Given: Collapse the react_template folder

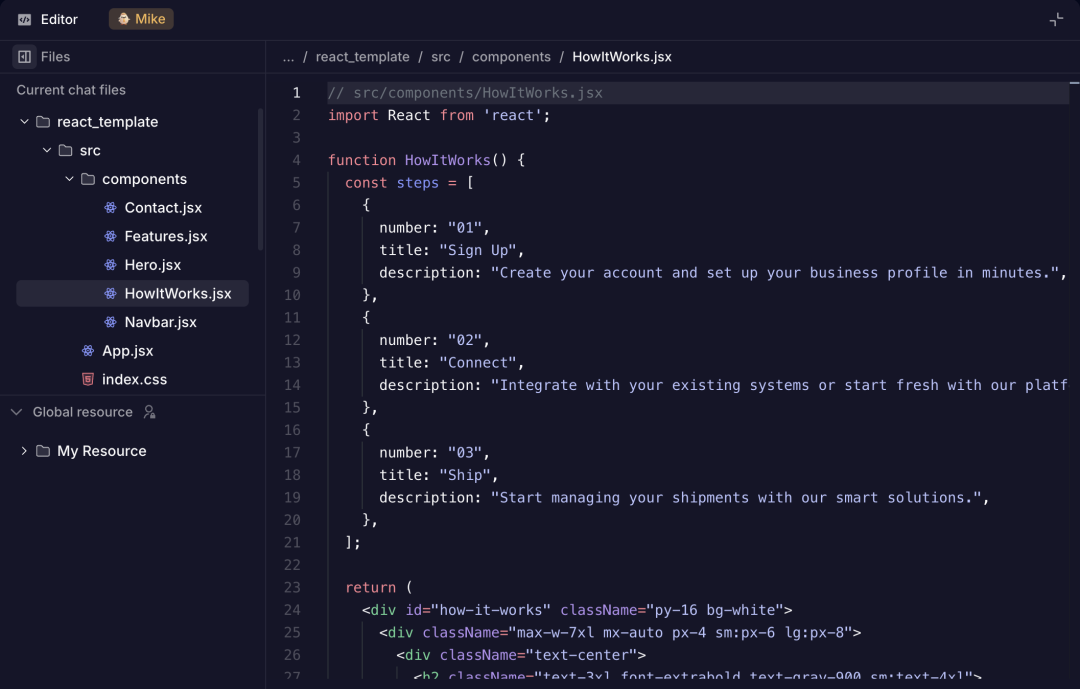Looking at the screenshot, I should [x=24, y=122].
